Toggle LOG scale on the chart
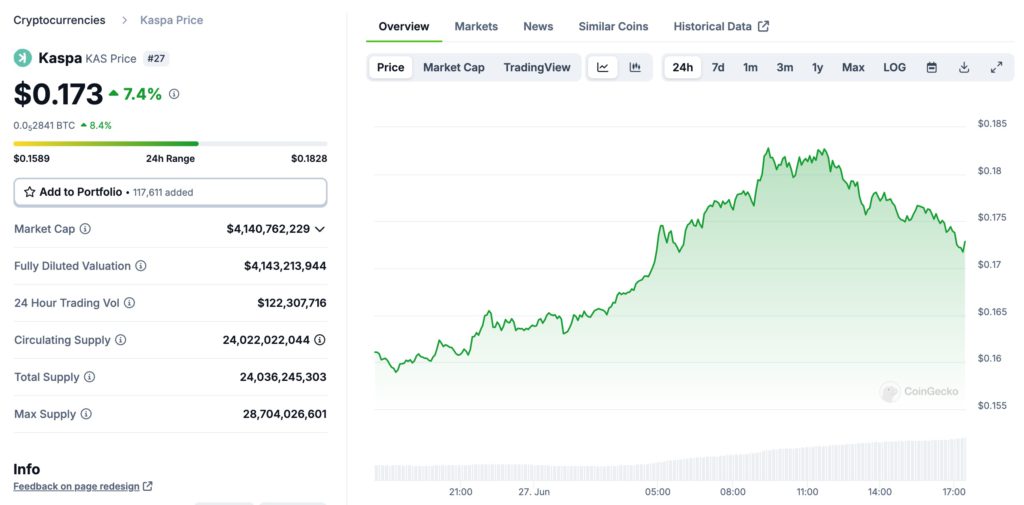The image size is (1024, 505). (894, 67)
